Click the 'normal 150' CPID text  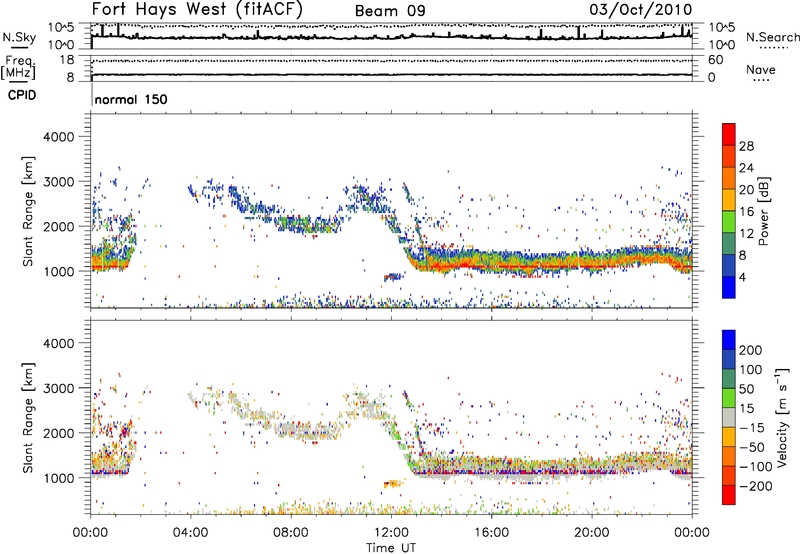click(131, 99)
